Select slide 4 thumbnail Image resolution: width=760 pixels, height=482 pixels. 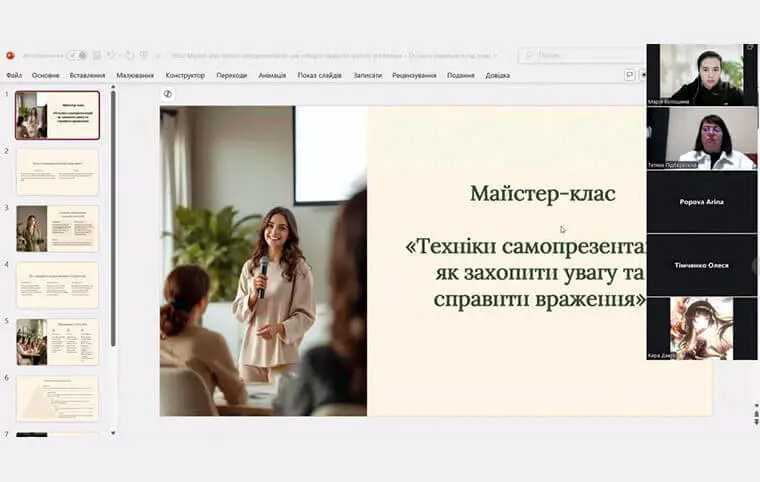(57, 285)
